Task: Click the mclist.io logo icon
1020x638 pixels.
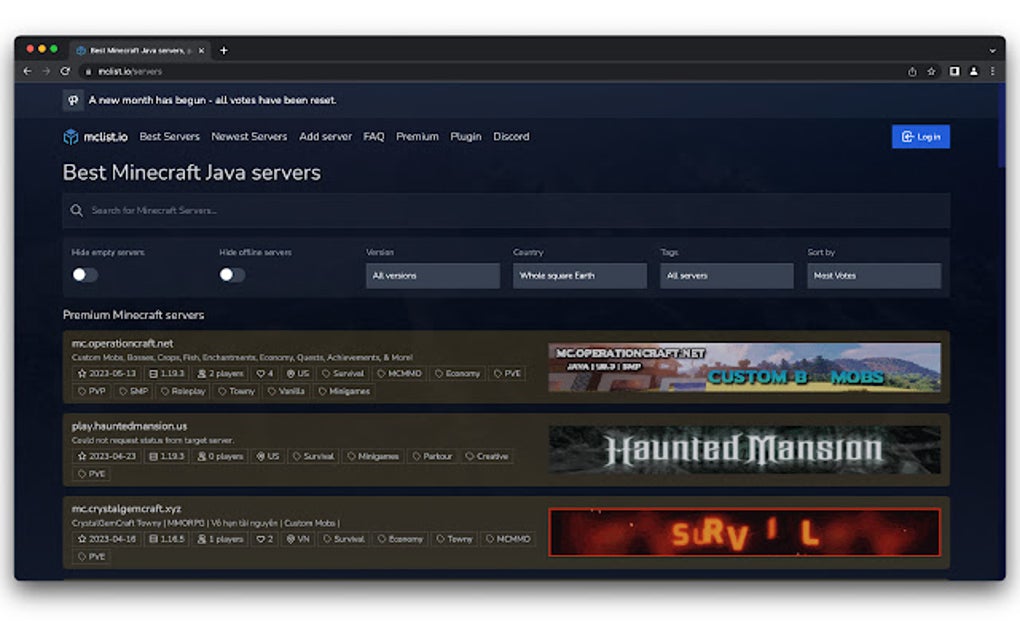Action: (70, 137)
